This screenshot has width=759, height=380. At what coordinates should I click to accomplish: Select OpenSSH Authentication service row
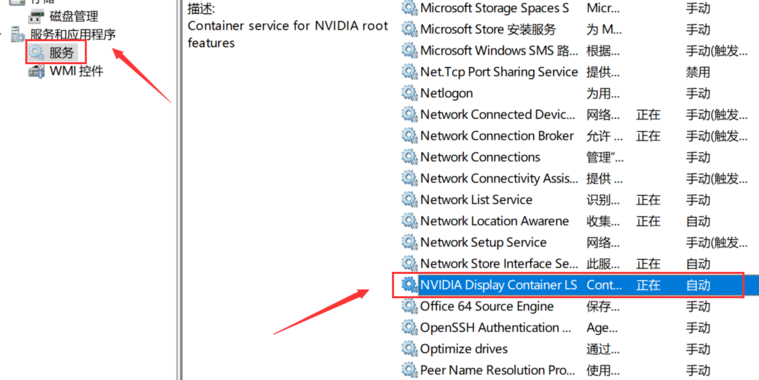point(576,327)
